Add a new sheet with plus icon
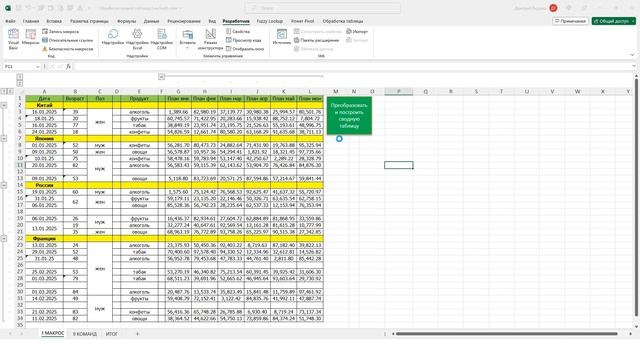Image resolution: width=640 pixels, height=360 pixels. click(x=138, y=334)
